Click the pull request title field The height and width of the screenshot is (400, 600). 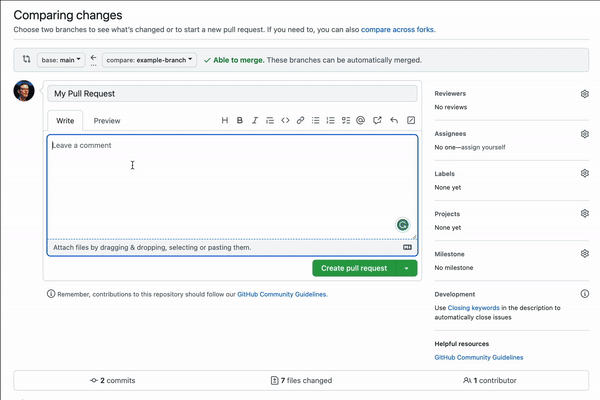[x=232, y=94]
